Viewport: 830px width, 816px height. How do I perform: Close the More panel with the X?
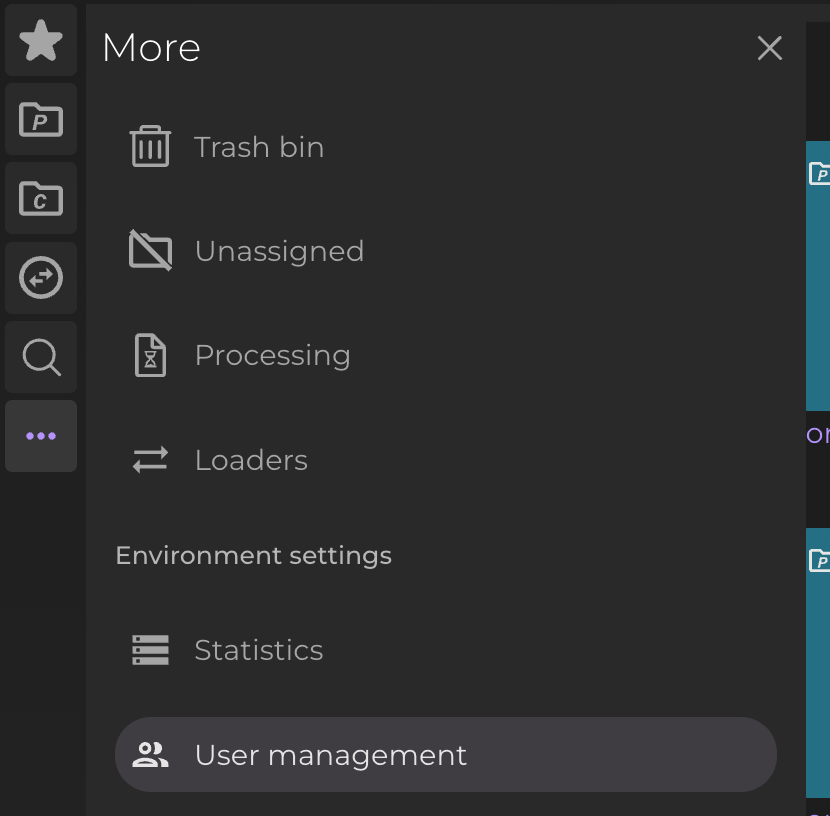[769, 48]
